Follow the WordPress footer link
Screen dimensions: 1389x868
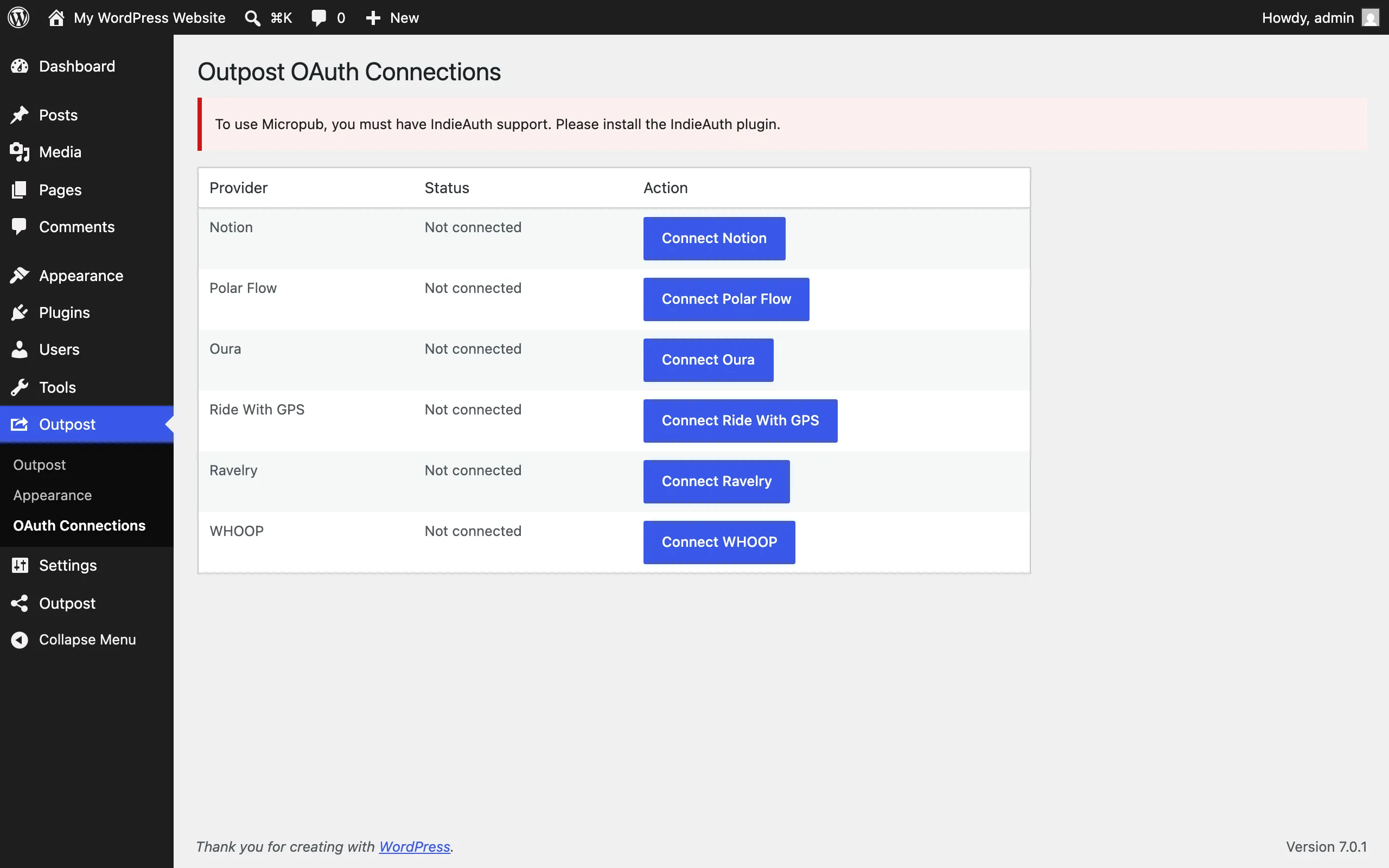pos(415,847)
